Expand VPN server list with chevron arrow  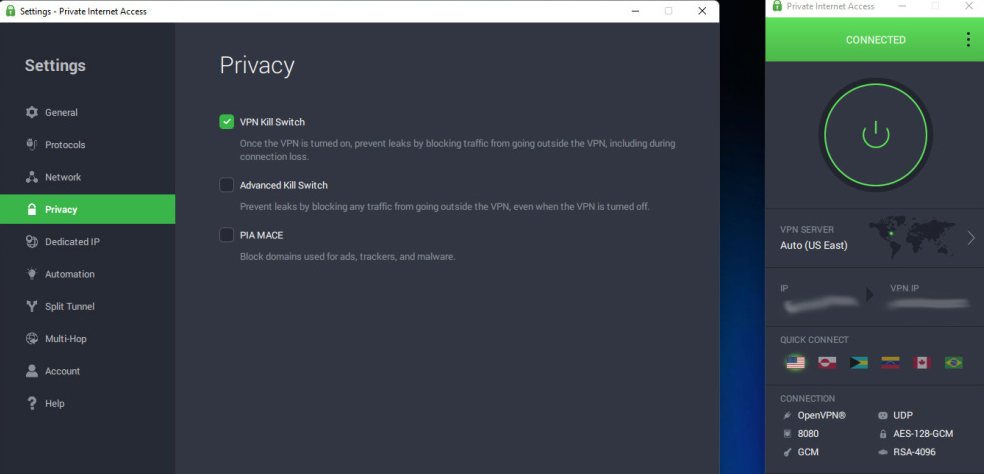point(970,238)
